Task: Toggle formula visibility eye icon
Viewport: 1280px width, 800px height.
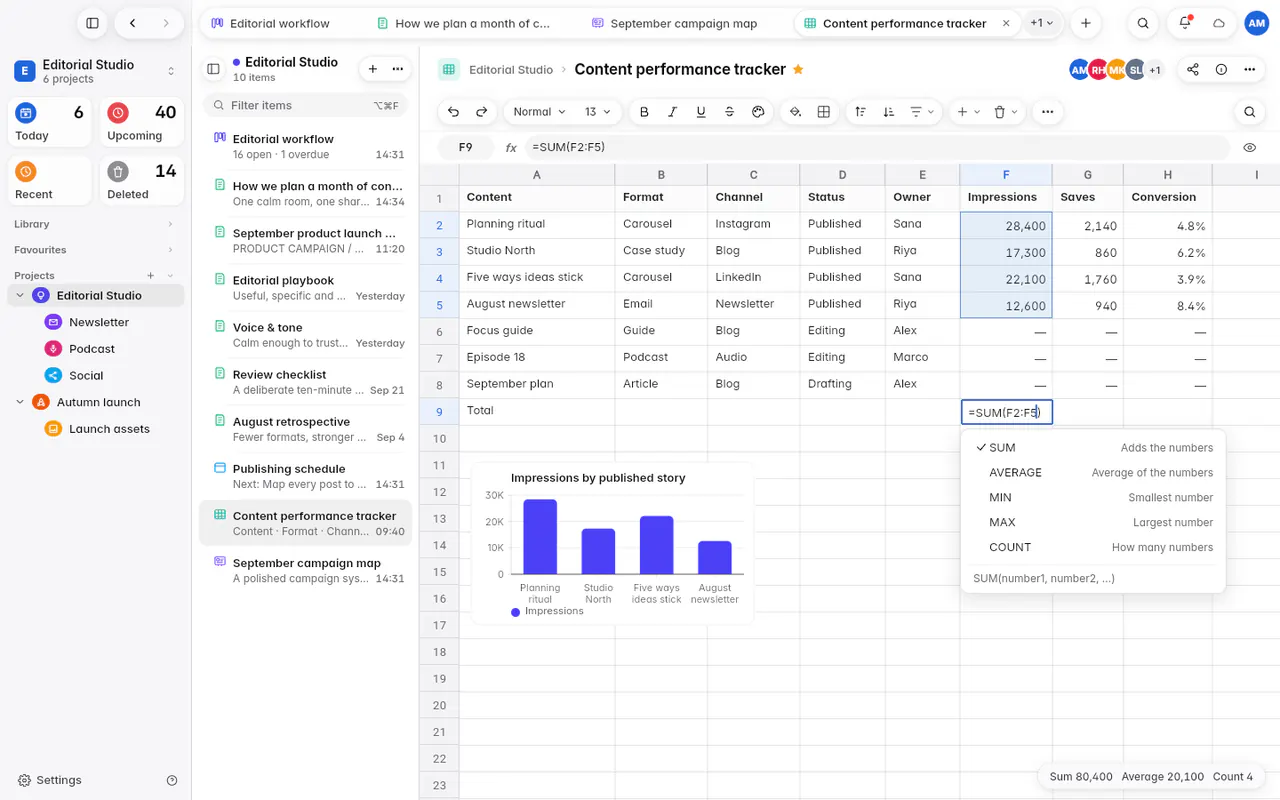Action: (1250, 147)
